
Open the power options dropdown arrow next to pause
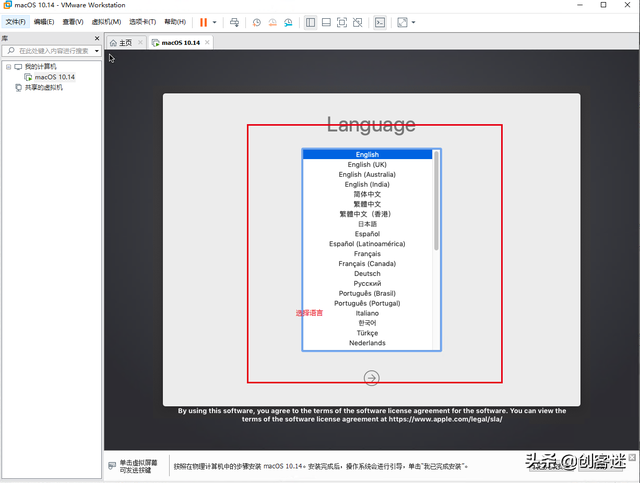point(214,22)
